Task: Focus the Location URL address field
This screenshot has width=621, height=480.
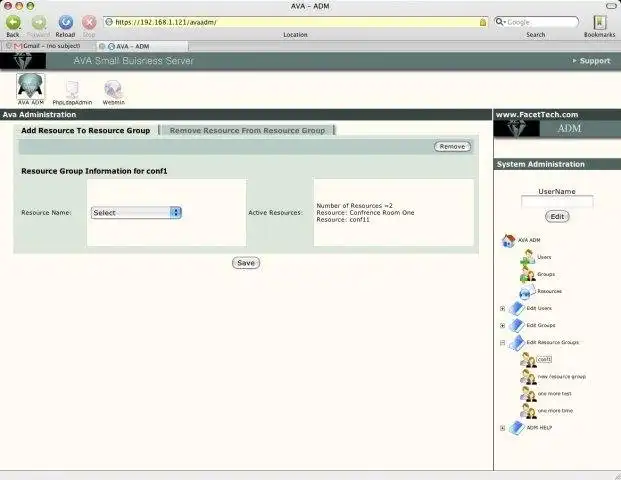Action: tap(296, 22)
